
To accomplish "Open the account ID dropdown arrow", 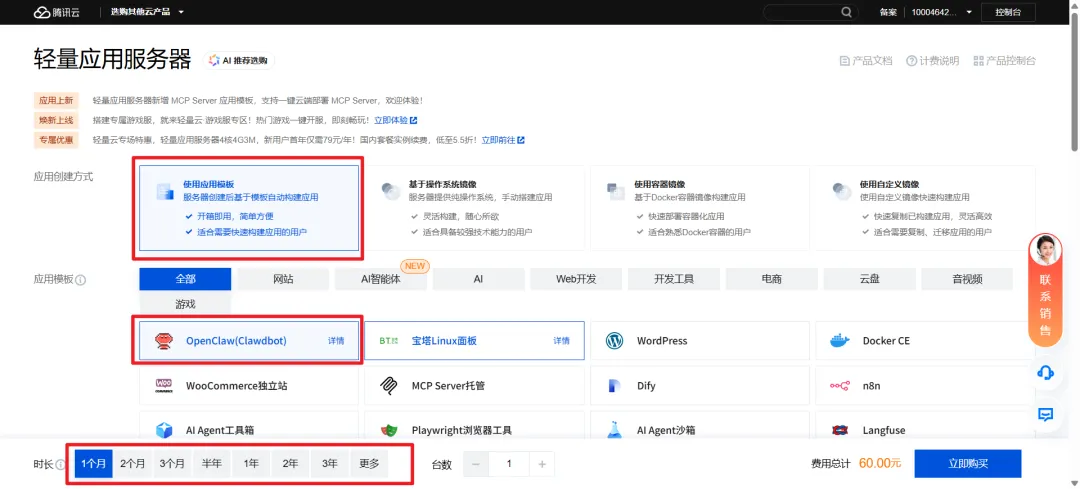I will tap(969, 12).
